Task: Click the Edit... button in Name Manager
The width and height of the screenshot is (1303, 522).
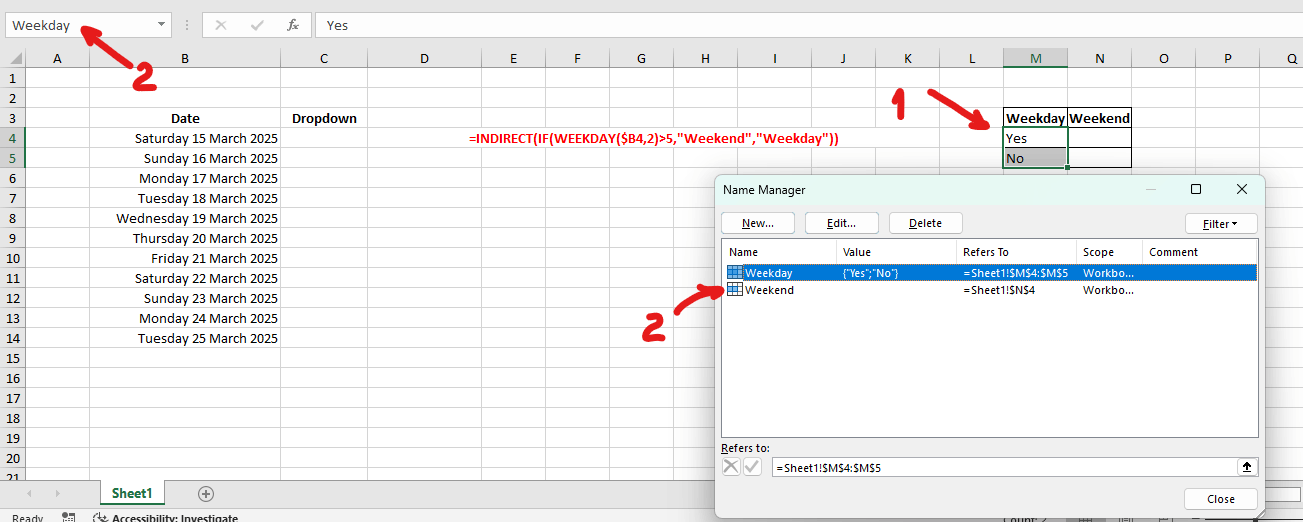Action: coord(842,224)
